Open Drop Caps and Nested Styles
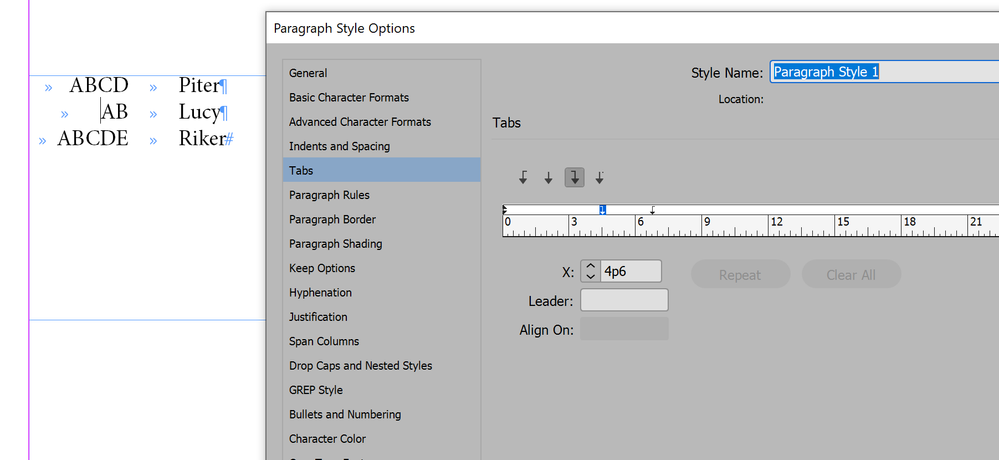Screen dimensions: 999x460 [361, 366]
